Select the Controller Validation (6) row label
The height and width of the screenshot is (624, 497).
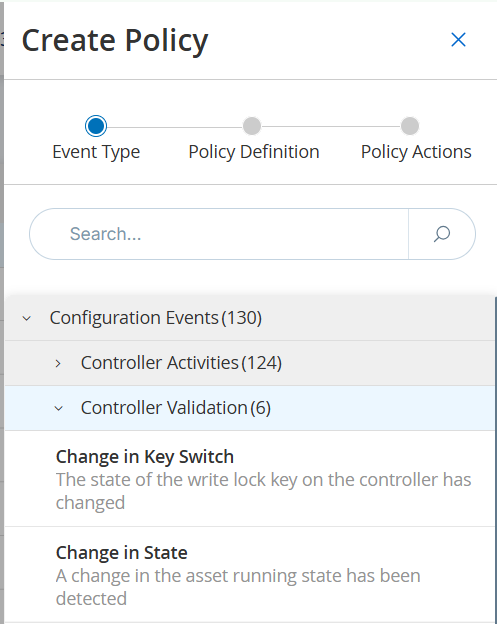pos(176,408)
